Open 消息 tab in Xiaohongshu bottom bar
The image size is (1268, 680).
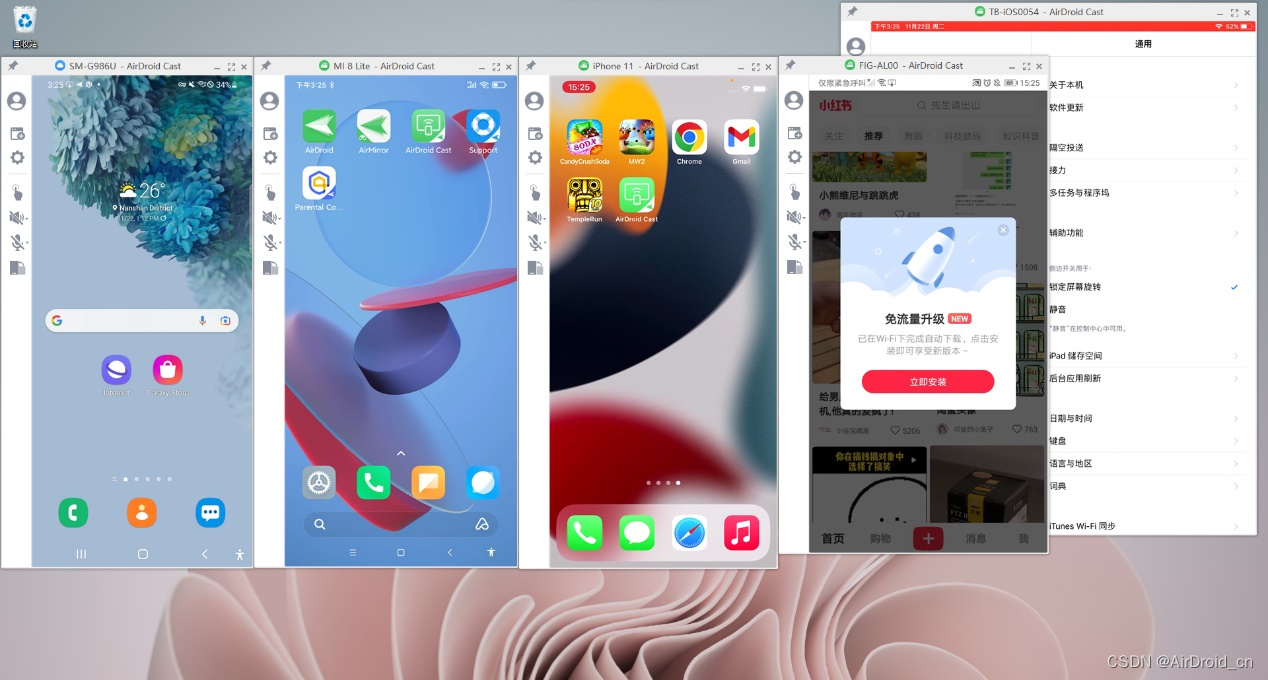975,539
